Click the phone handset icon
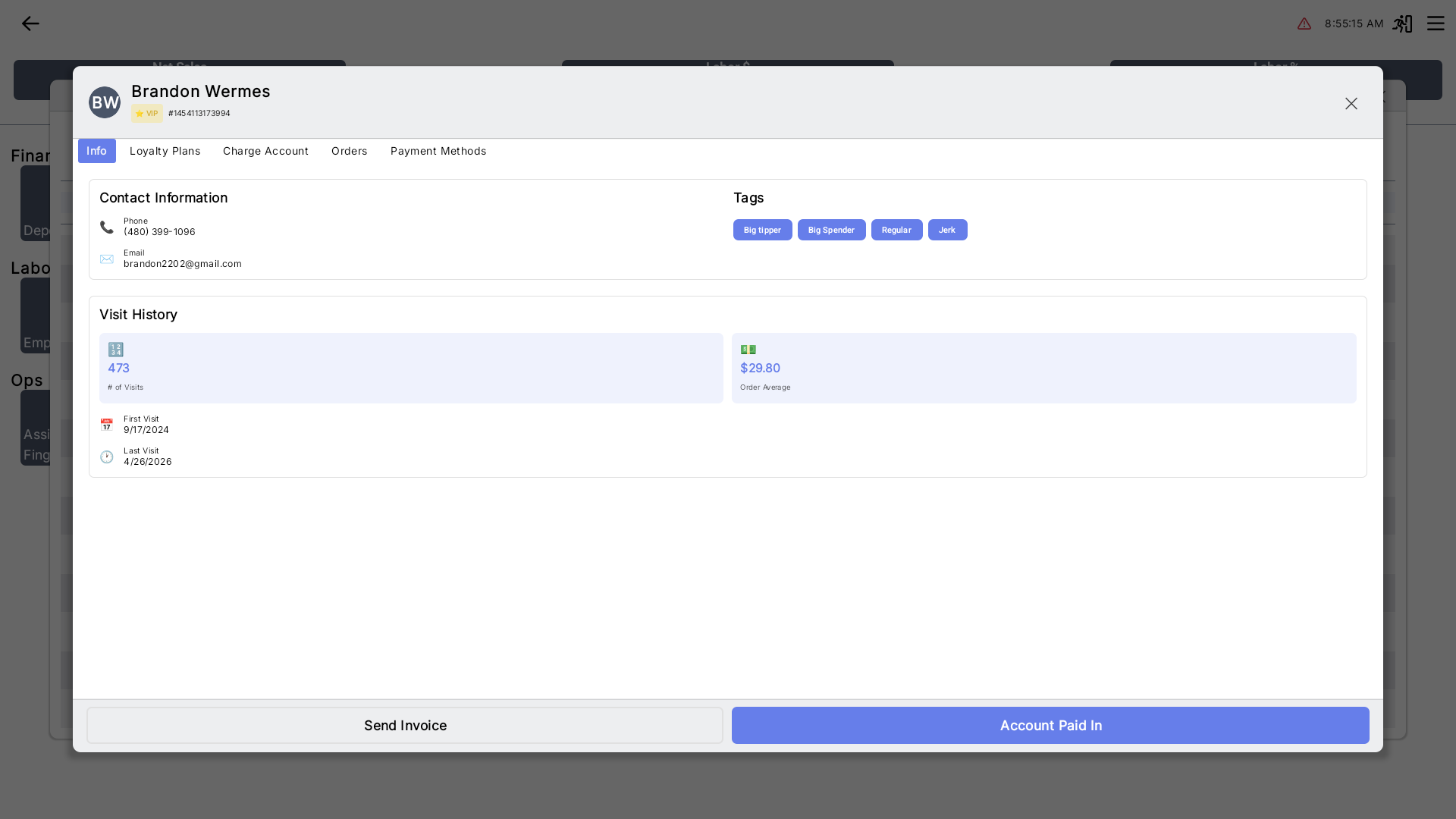Screen dimensions: 1456x819 click(x=107, y=227)
